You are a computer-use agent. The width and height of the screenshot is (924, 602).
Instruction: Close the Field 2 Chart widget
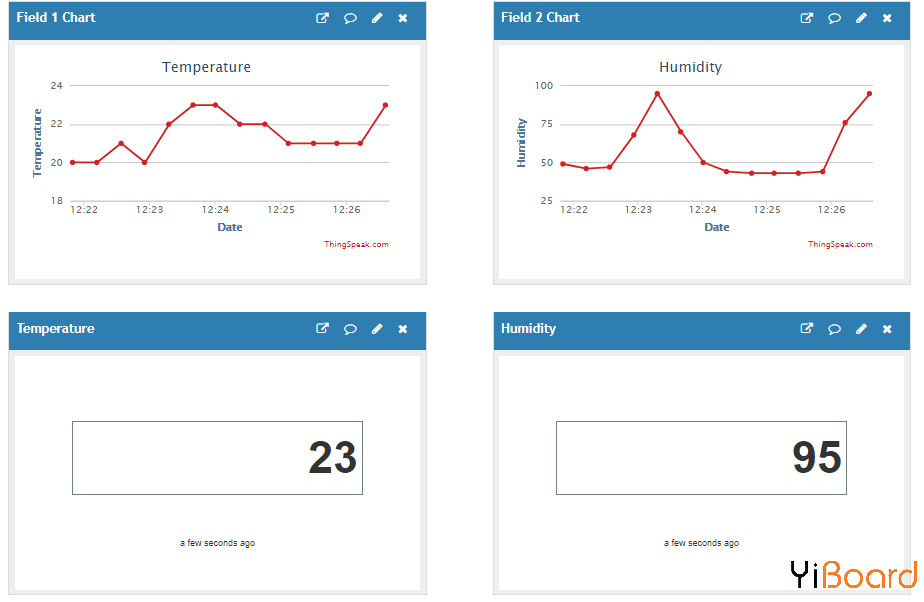pyautogui.click(x=887, y=18)
